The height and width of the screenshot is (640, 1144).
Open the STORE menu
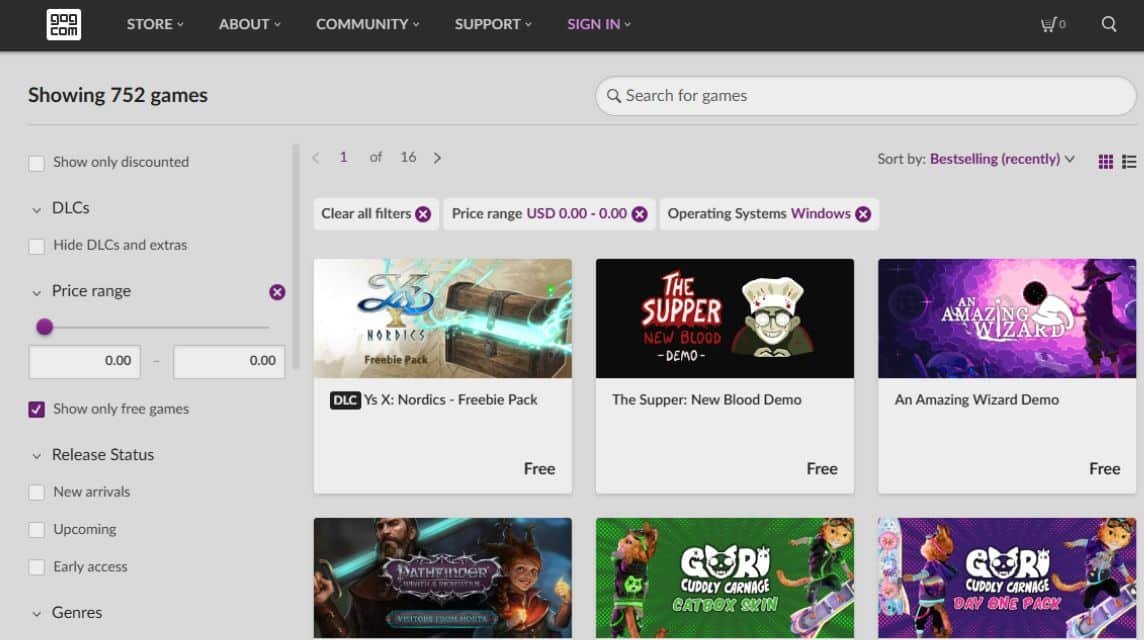click(x=150, y=24)
